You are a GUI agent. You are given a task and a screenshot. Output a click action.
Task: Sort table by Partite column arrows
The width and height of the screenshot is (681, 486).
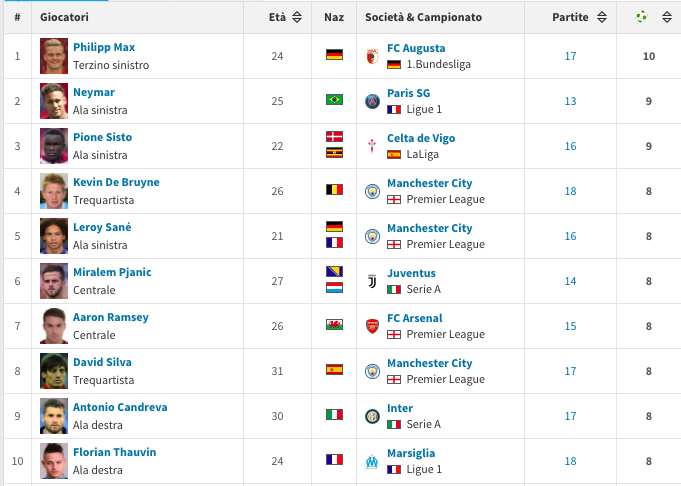coord(602,17)
